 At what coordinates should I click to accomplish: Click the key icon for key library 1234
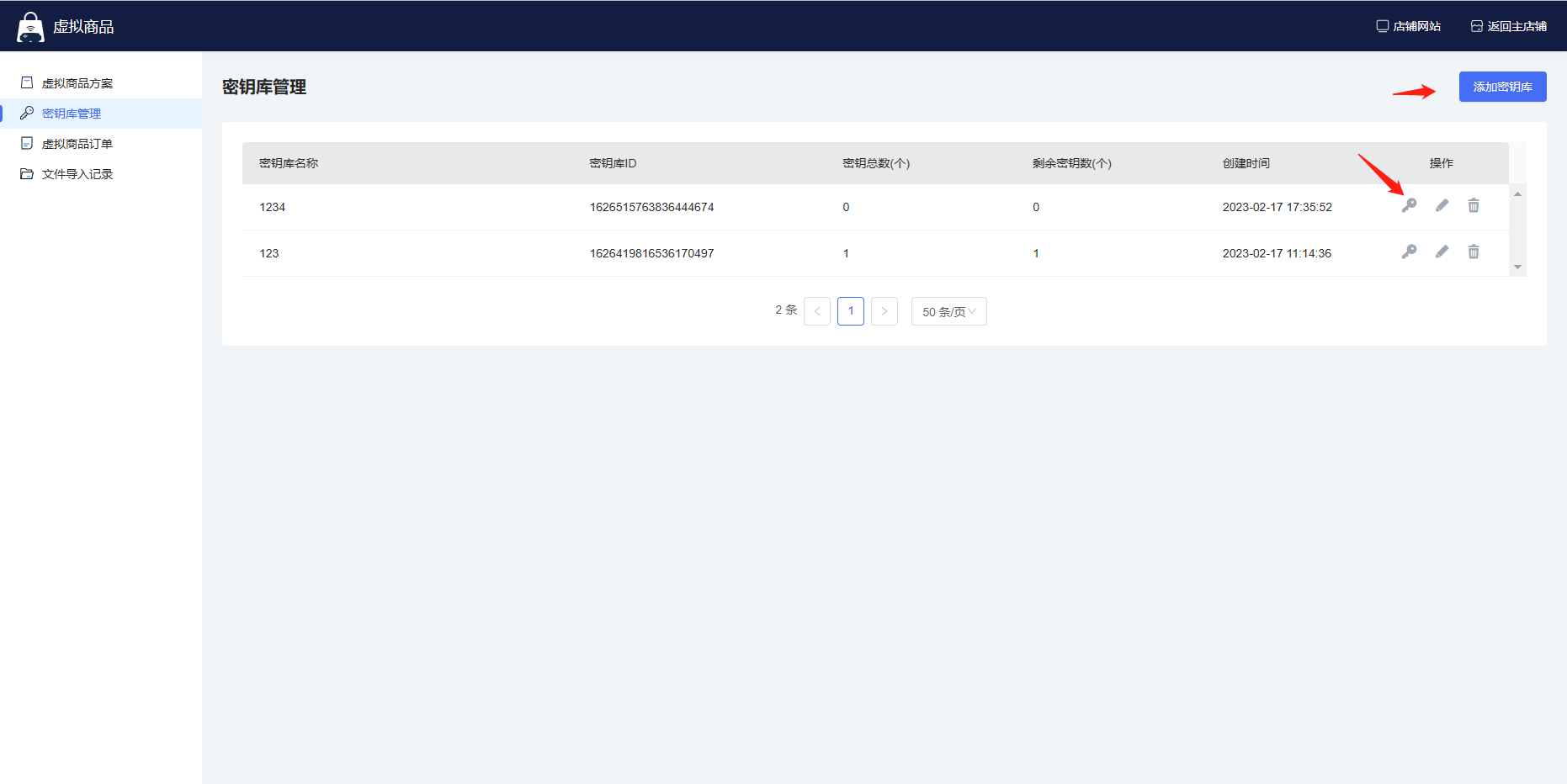coord(1409,206)
